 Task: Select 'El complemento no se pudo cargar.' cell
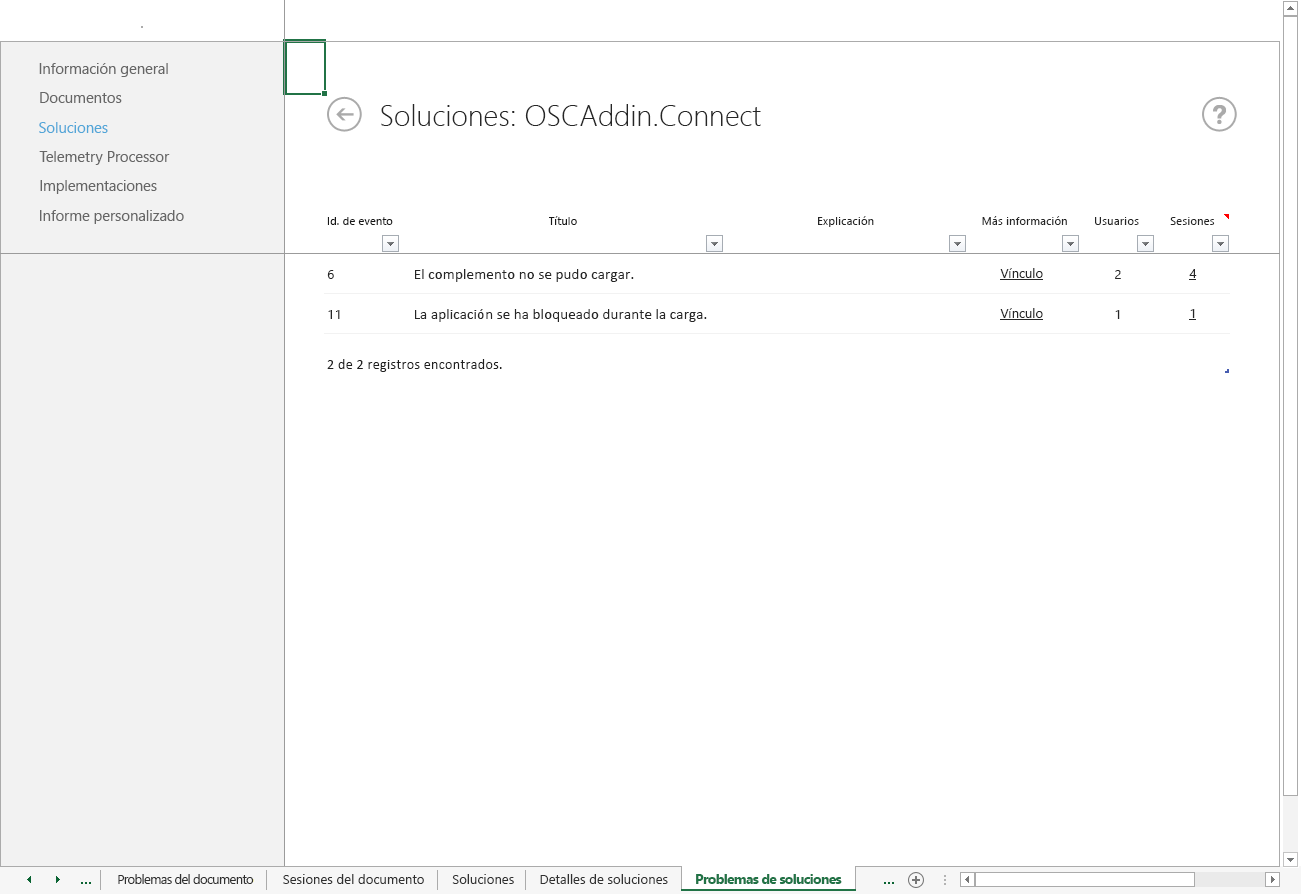523,274
